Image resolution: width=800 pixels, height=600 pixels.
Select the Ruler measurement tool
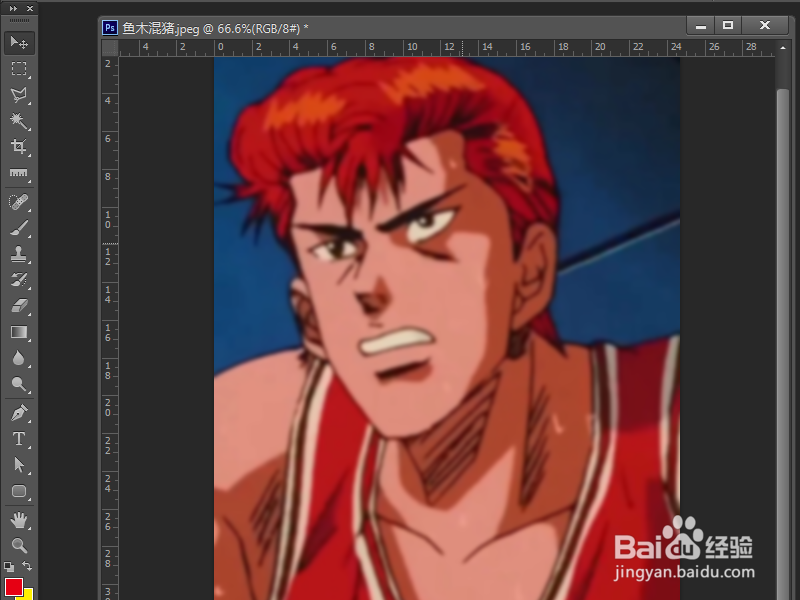19,173
